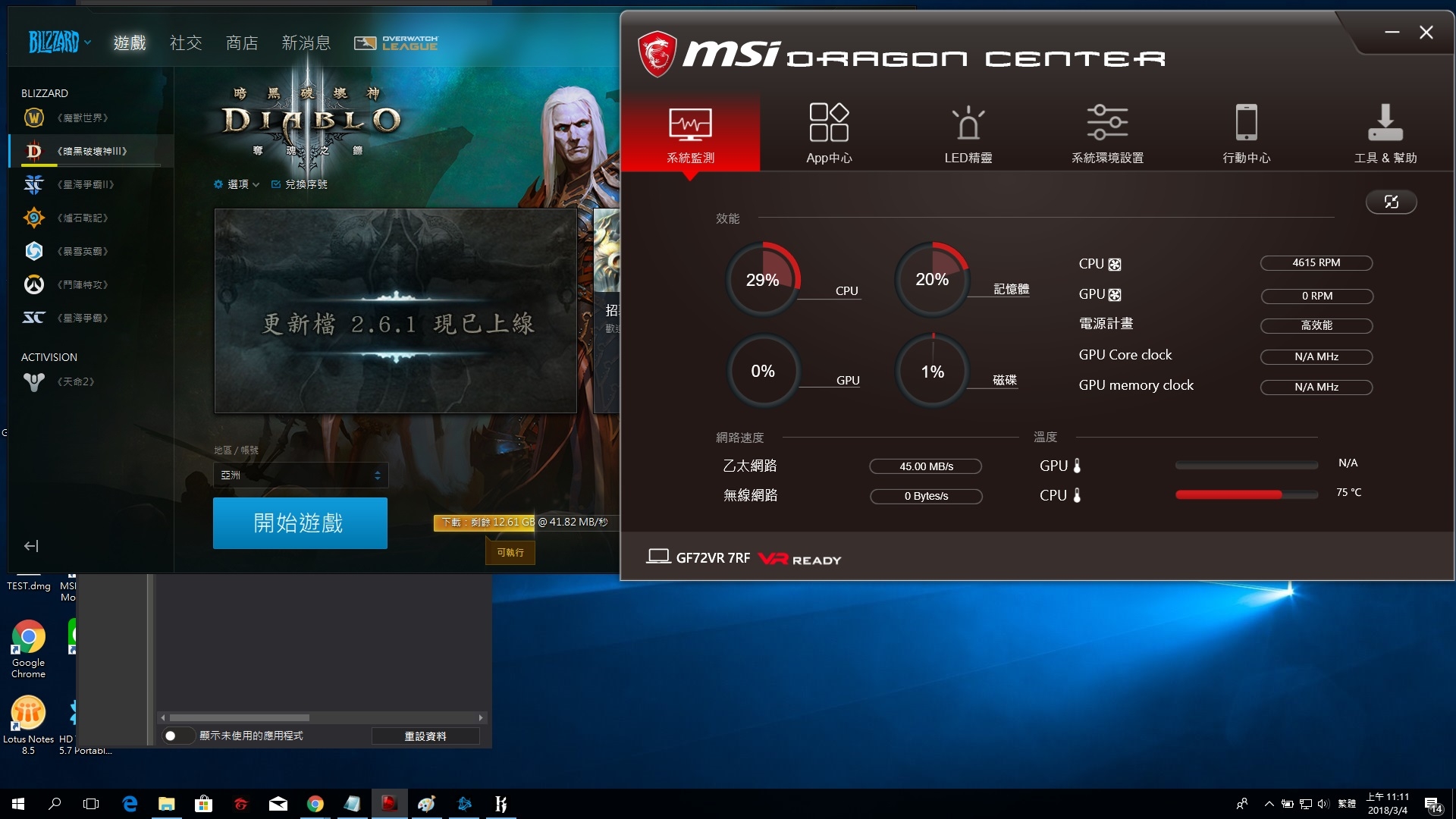Open the Tools & Help tab
This screenshot has width=1456, height=819.
(1385, 134)
